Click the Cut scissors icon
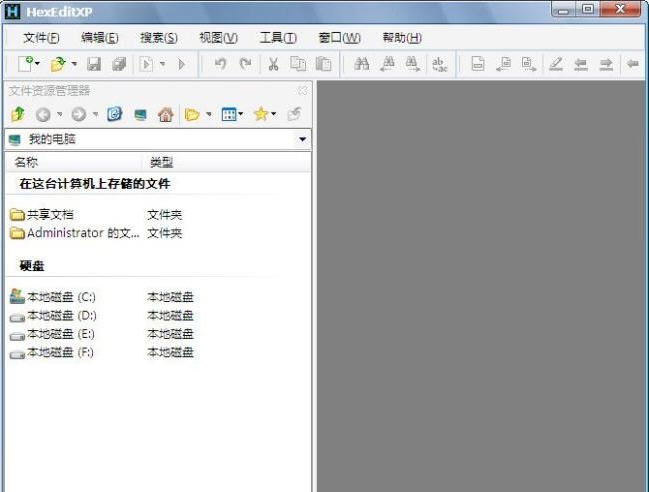The image size is (649, 492). pos(273,64)
